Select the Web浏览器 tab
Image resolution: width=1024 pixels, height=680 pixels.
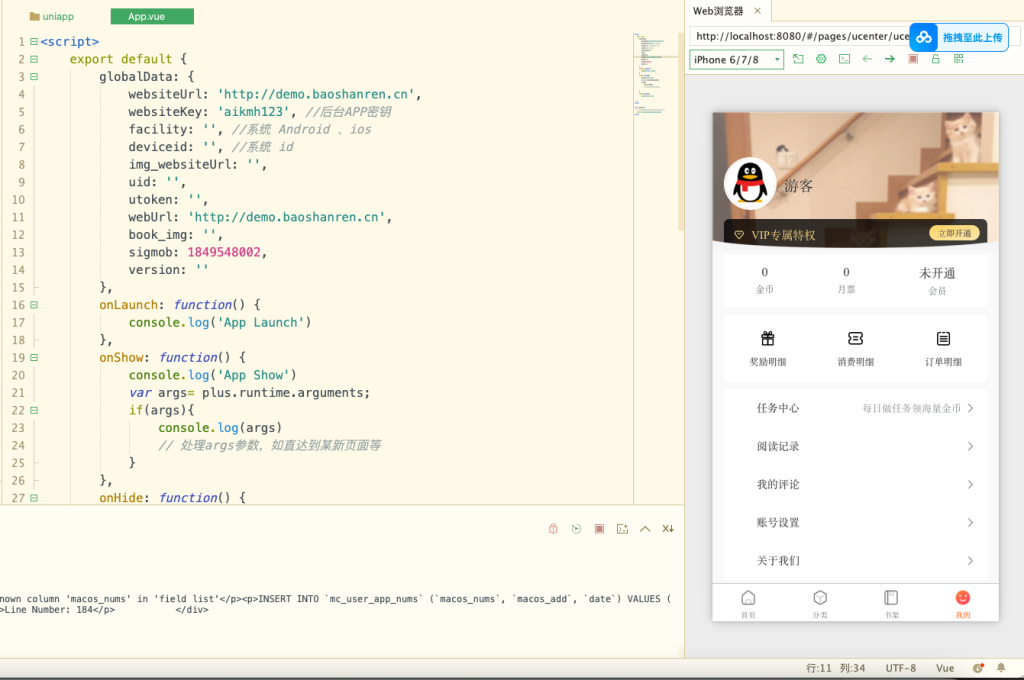click(718, 11)
